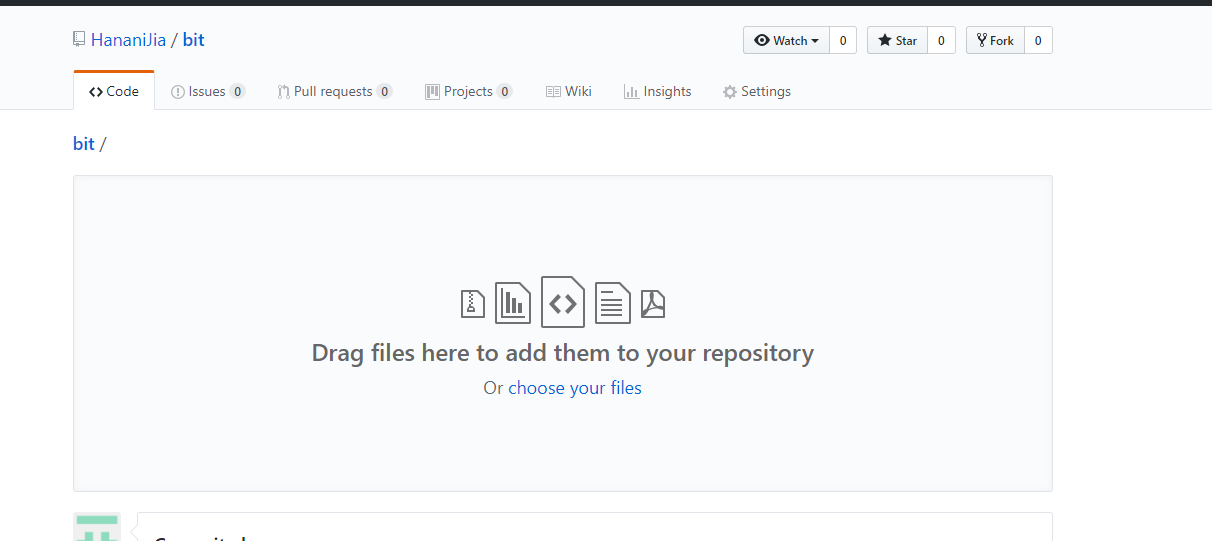This screenshot has height=541, width=1212.
Task: View stargazers count next to Star
Action: tap(941, 40)
